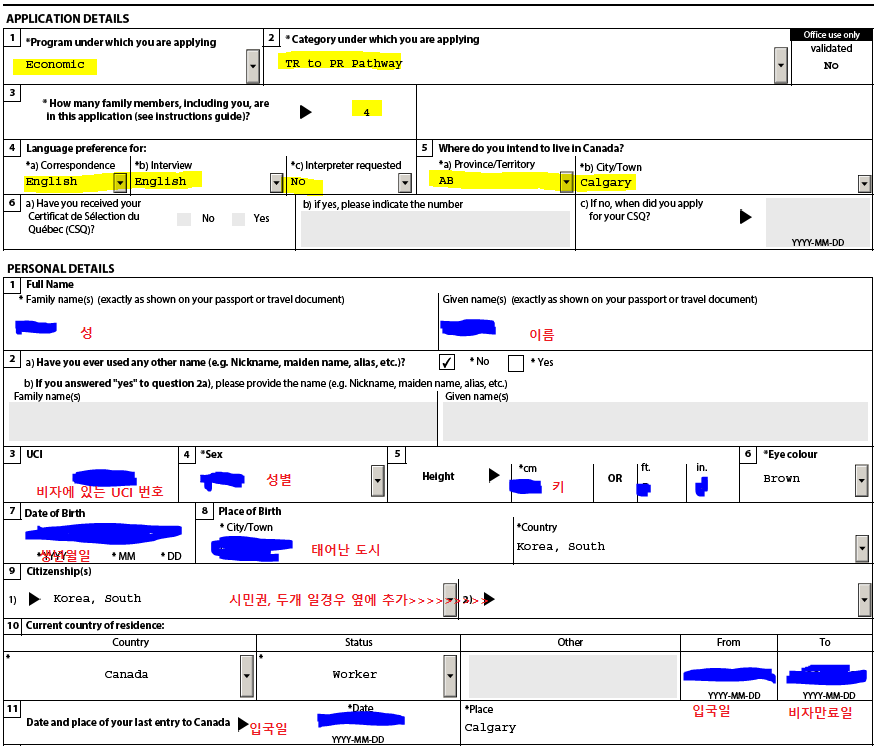Click the residence Other grey field
The width and height of the screenshot is (879, 750).
[x=572, y=677]
